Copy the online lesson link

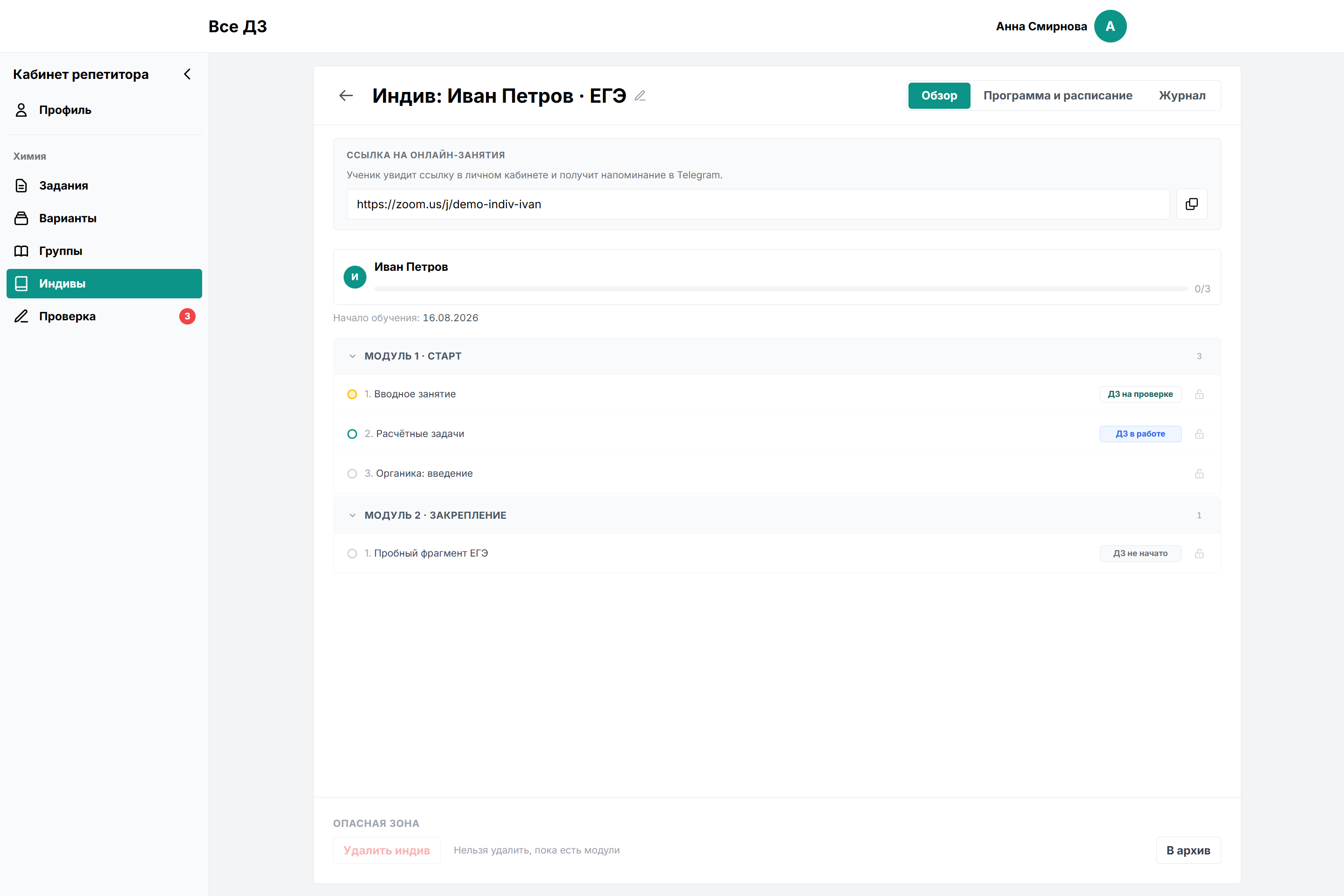click(1191, 204)
